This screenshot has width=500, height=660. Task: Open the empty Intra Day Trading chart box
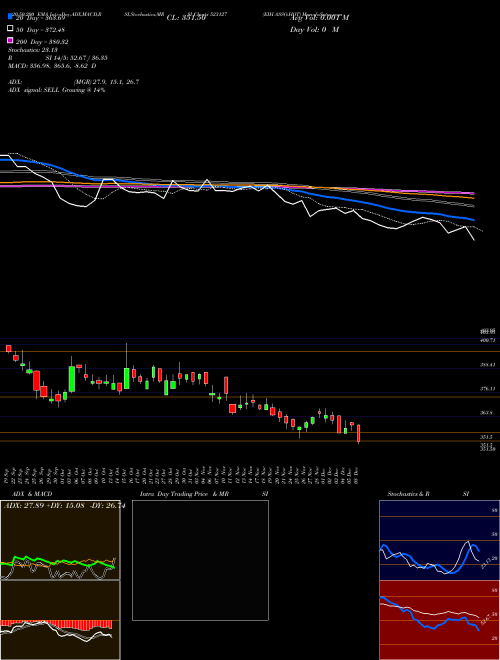point(200,560)
